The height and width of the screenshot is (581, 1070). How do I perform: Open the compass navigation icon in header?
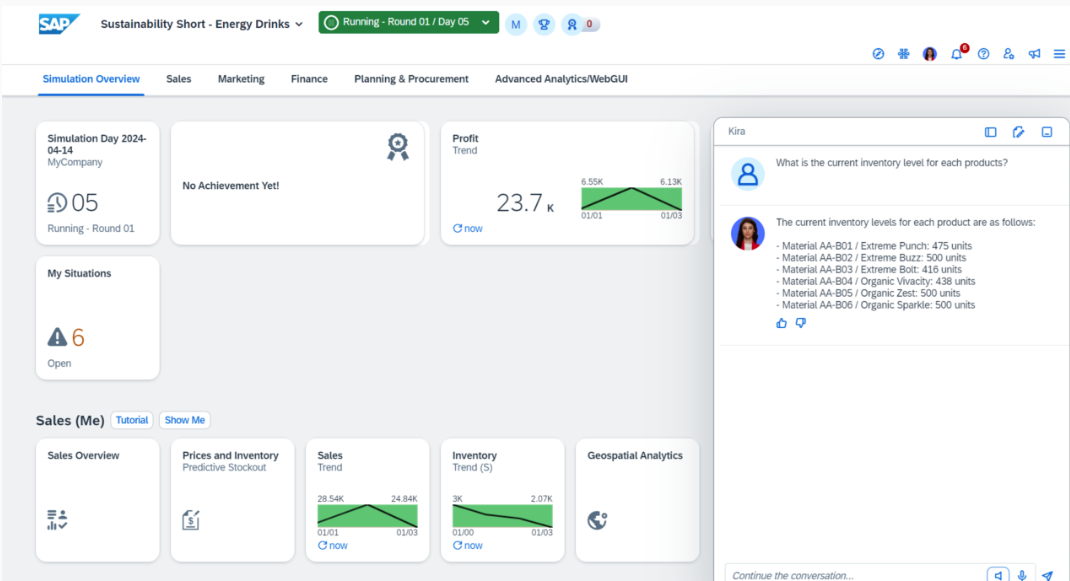[x=878, y=54]
